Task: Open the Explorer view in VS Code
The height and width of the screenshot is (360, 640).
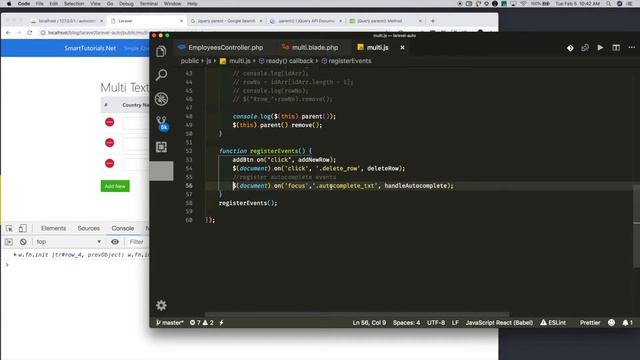Action: 161,51
